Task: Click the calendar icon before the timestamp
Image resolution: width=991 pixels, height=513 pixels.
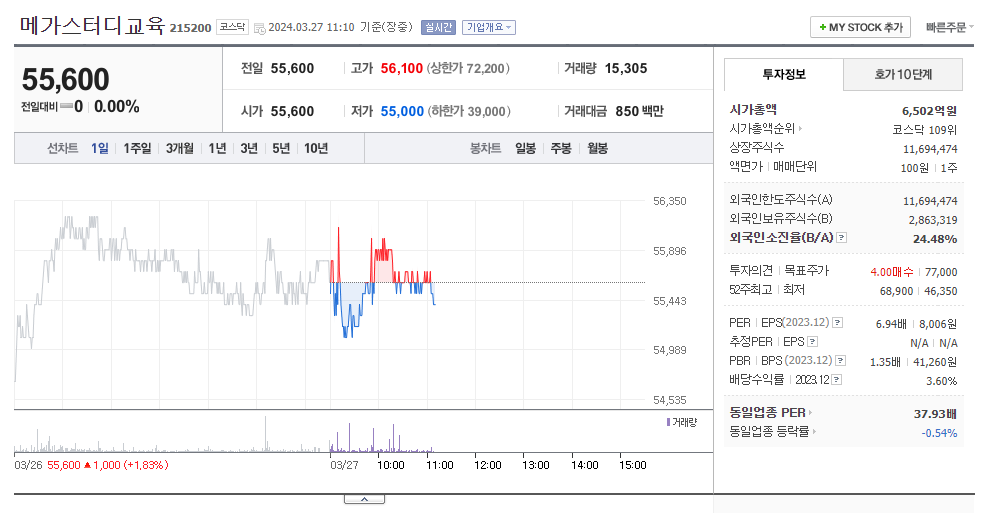Action: [x=259, y=28]
